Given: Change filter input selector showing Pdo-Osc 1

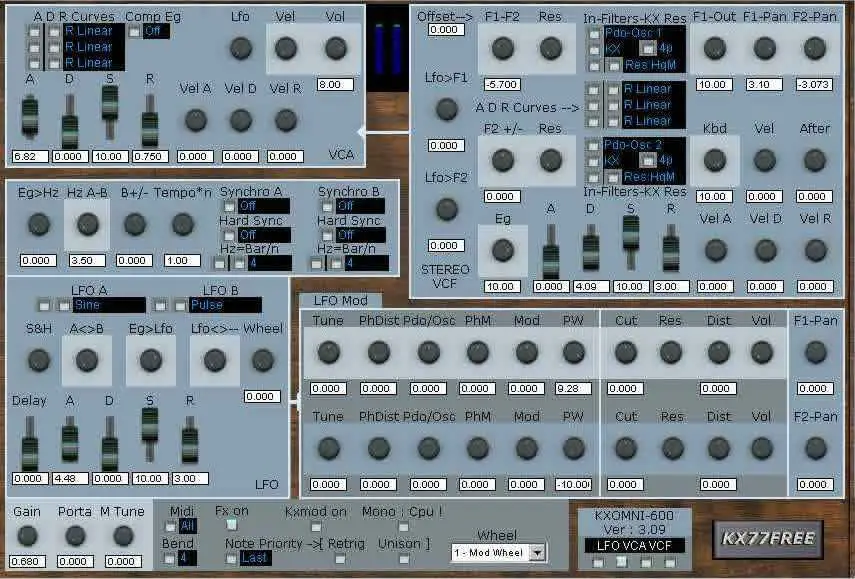Looking at the screenshot, I should click(644, 33).
